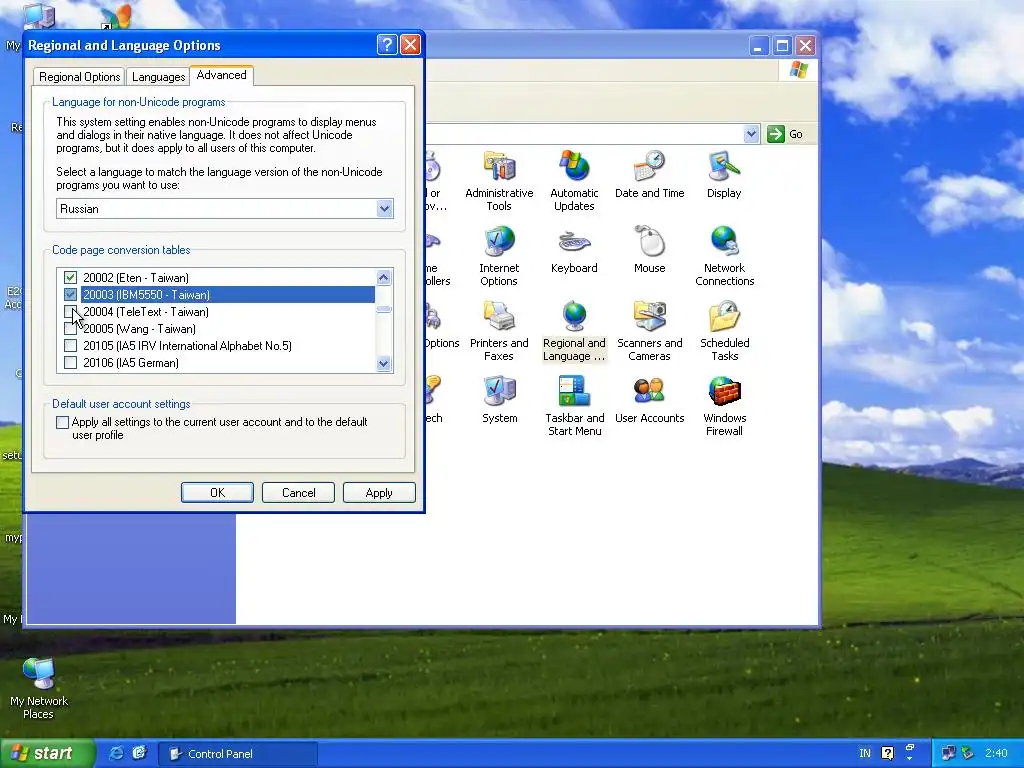Open Taskbar and Start Menu icon
This screenshot has height=768, width=1024.
[575, 406]
